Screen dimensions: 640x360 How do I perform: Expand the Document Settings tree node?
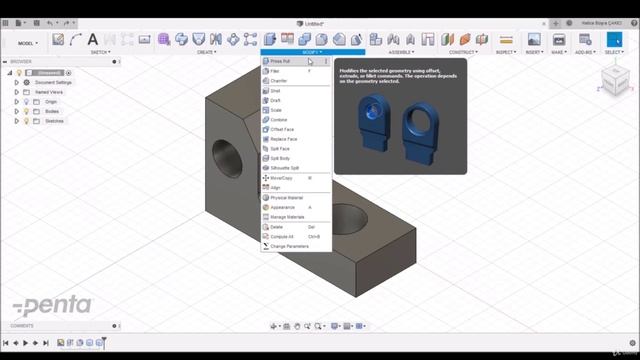pyautogui.click(x=17, y=82)
